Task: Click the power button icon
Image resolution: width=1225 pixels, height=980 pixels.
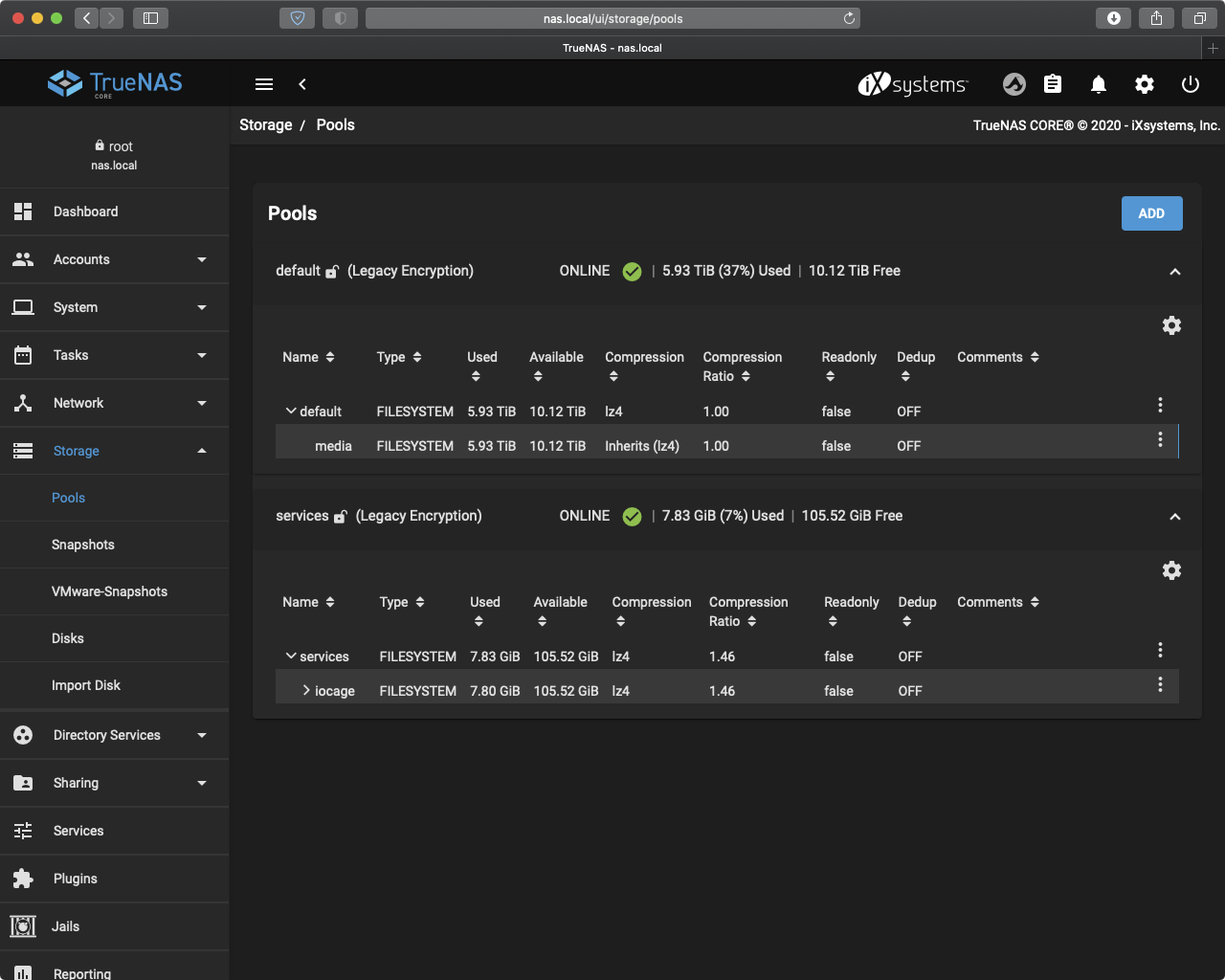Action: pos(1191,84)
